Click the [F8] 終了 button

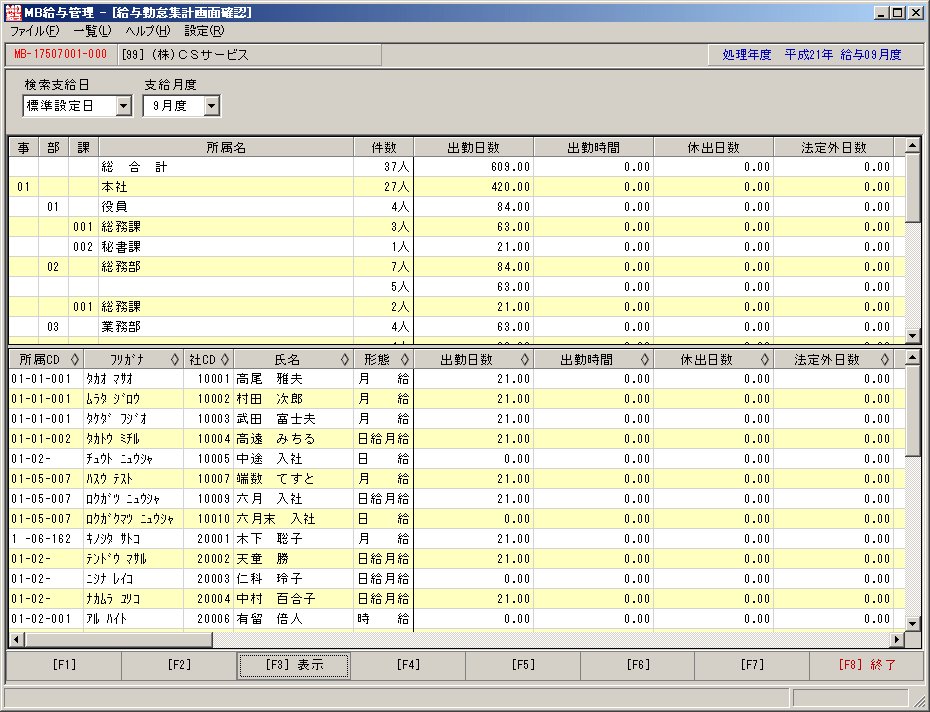point(867,665)
